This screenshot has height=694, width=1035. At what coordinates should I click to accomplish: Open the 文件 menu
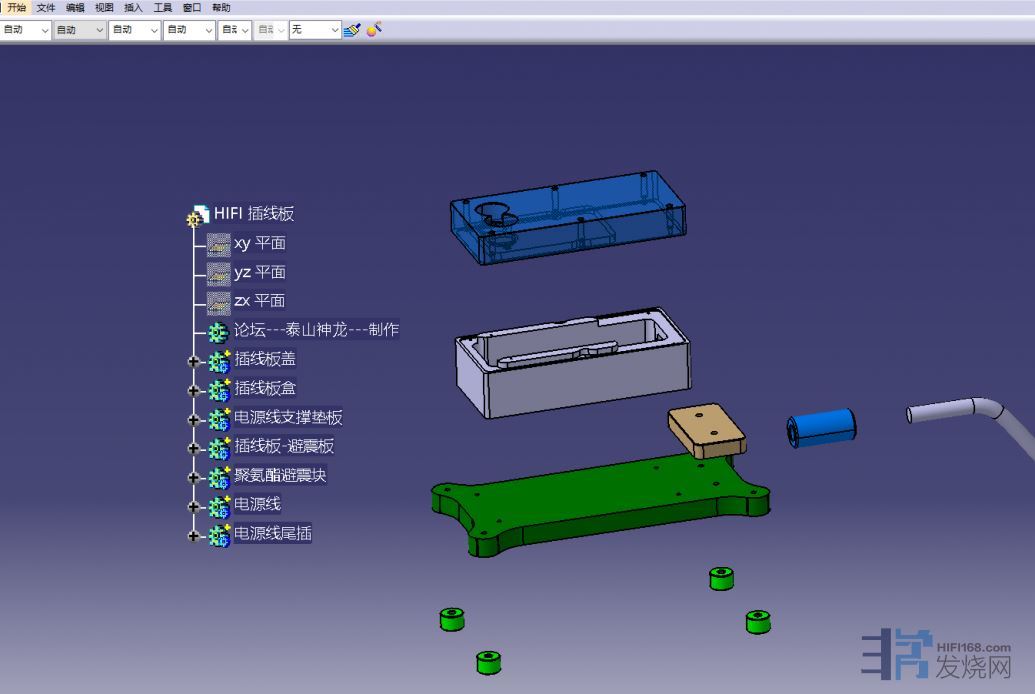(46, 7)
